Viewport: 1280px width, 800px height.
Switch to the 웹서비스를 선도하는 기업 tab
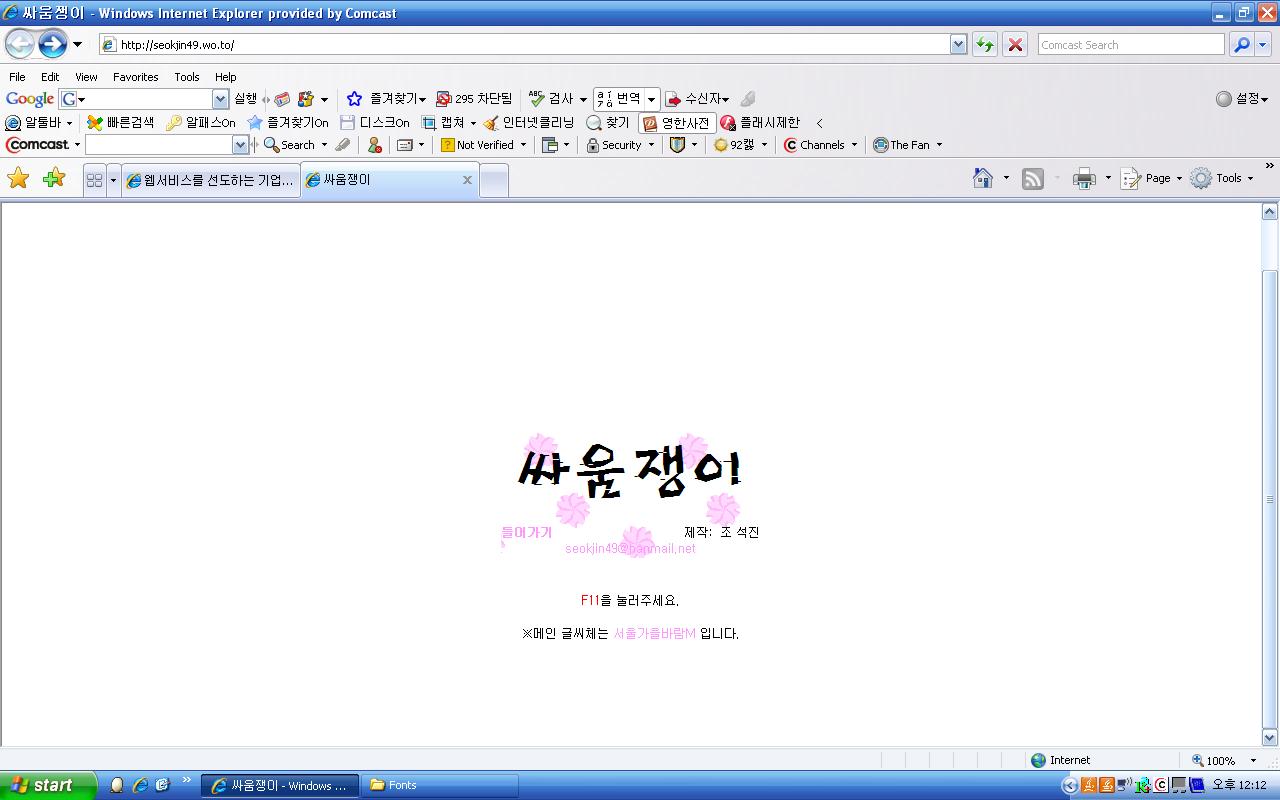[x=210, y=180]
